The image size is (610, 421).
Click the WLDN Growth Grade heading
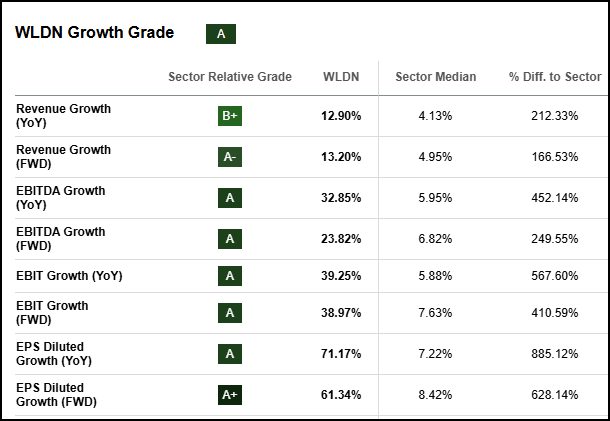(x=94, y=33)
